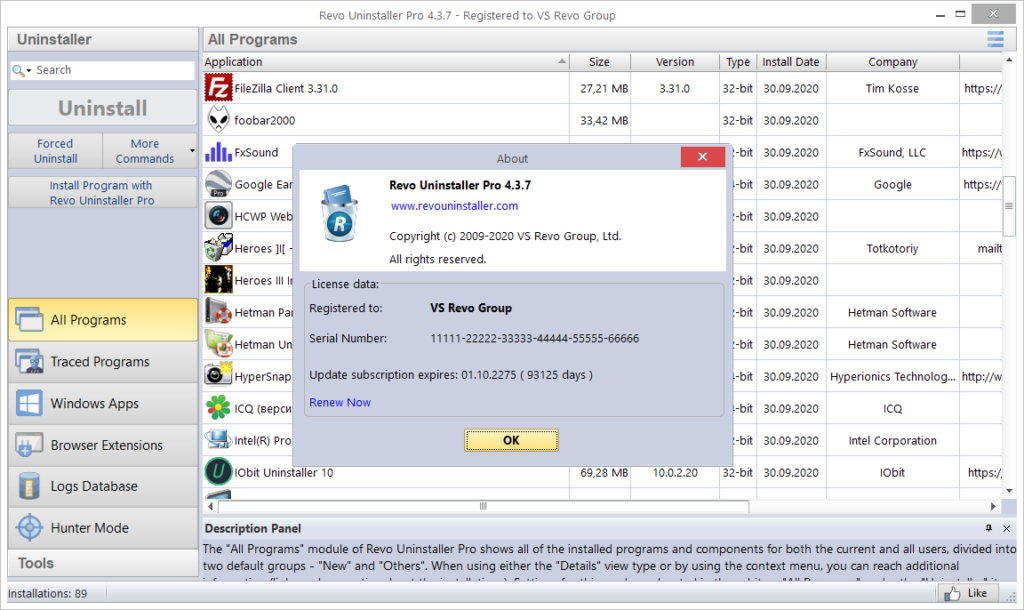Screen dimensions: 1024x610
Task: Click the Hunter Mode crosshair icon
Action: coord(29,528)
